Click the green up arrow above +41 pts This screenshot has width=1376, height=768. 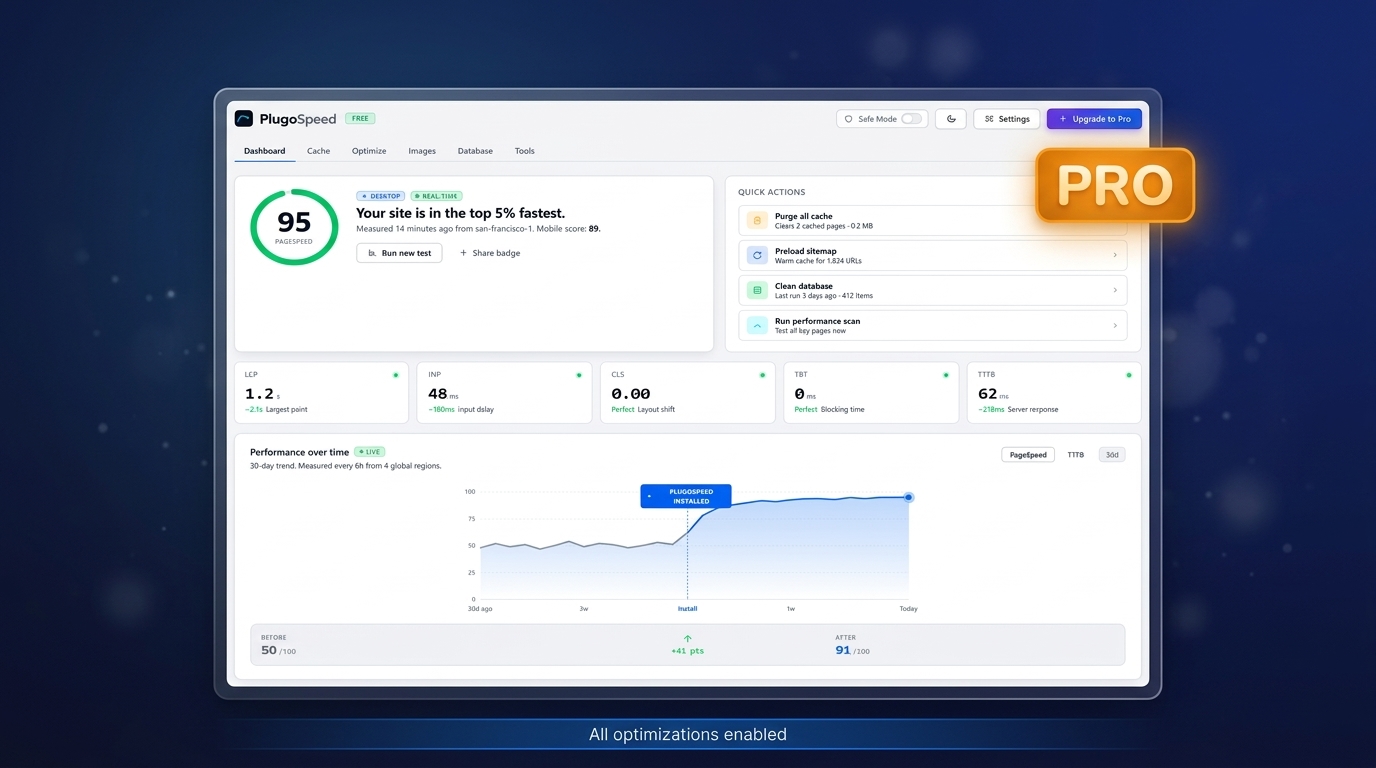click(688, 638)
